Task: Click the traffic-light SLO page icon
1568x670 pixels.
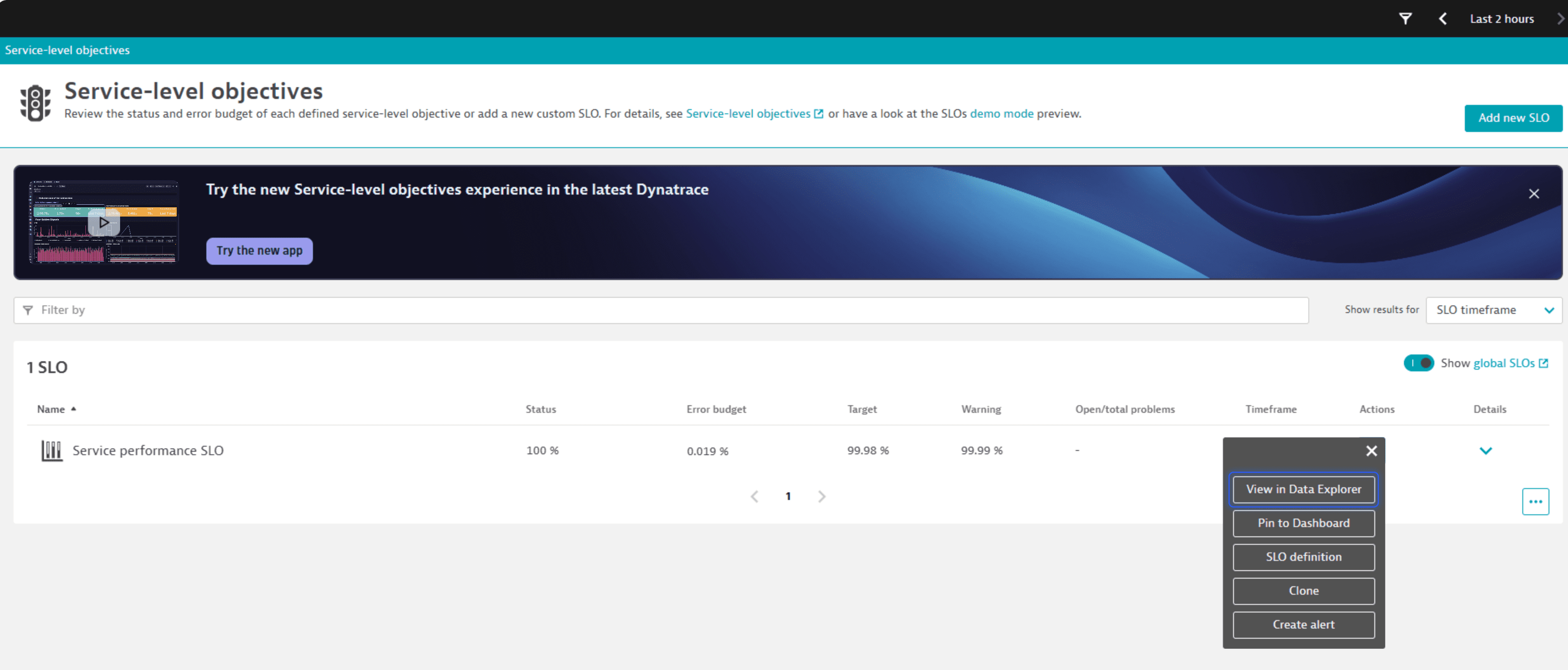Action: tap(35, 103)
